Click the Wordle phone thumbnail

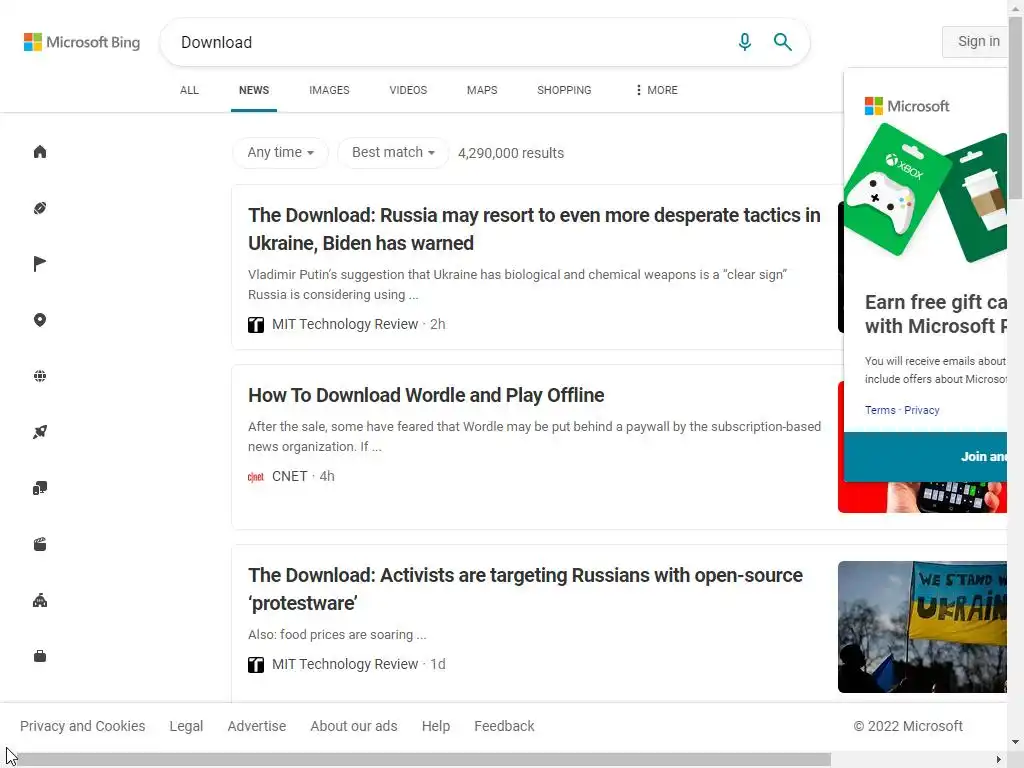[x=922, y=497]
